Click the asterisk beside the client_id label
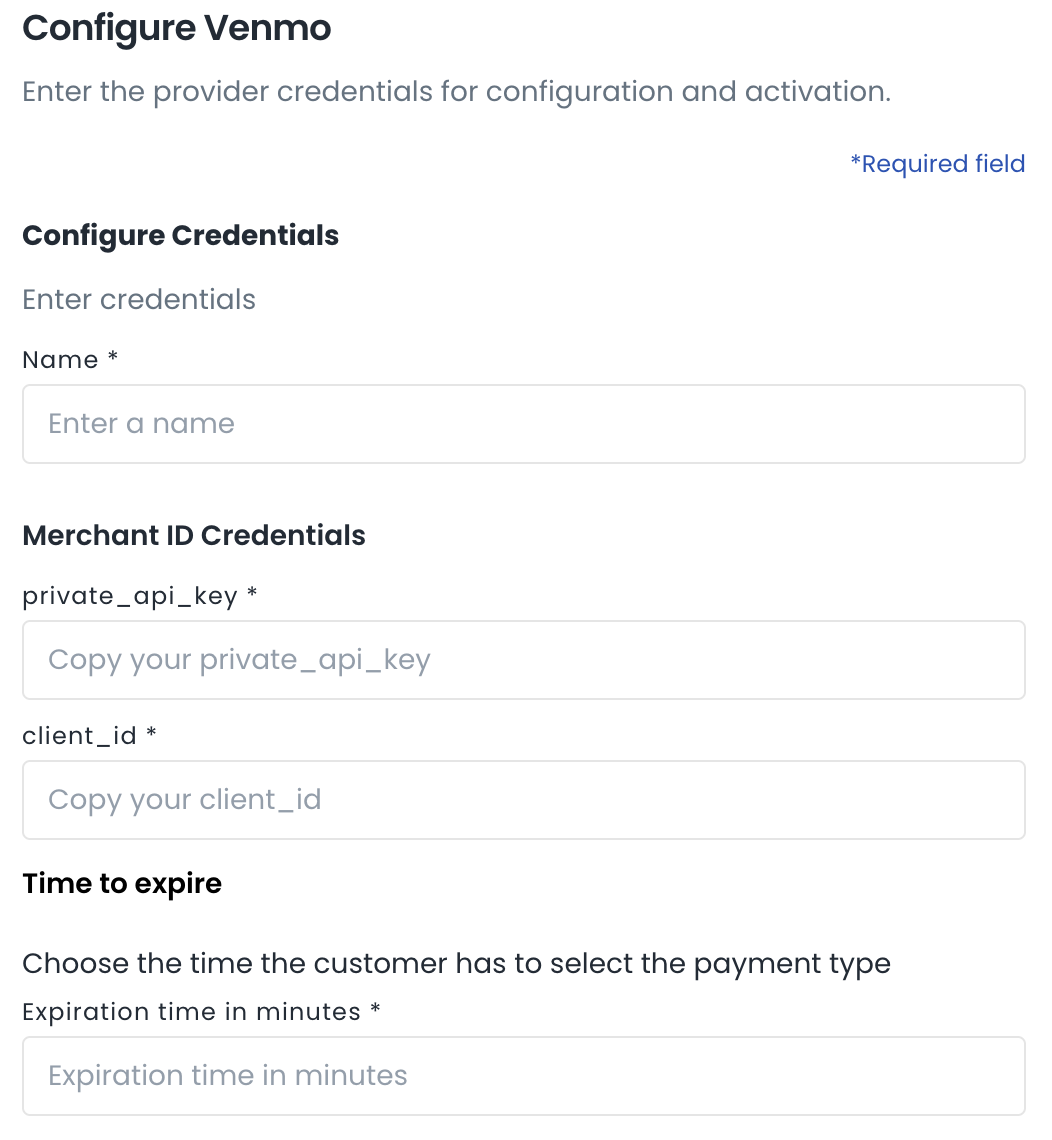Viewport: 1052px width, 1140px height. [152, 734]
